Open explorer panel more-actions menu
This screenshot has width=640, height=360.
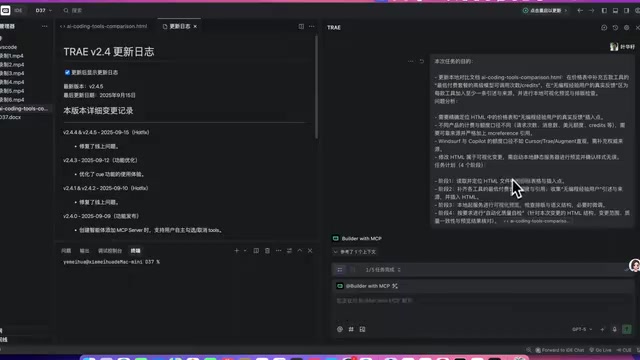pyautogui.click(x=44, y=26)
